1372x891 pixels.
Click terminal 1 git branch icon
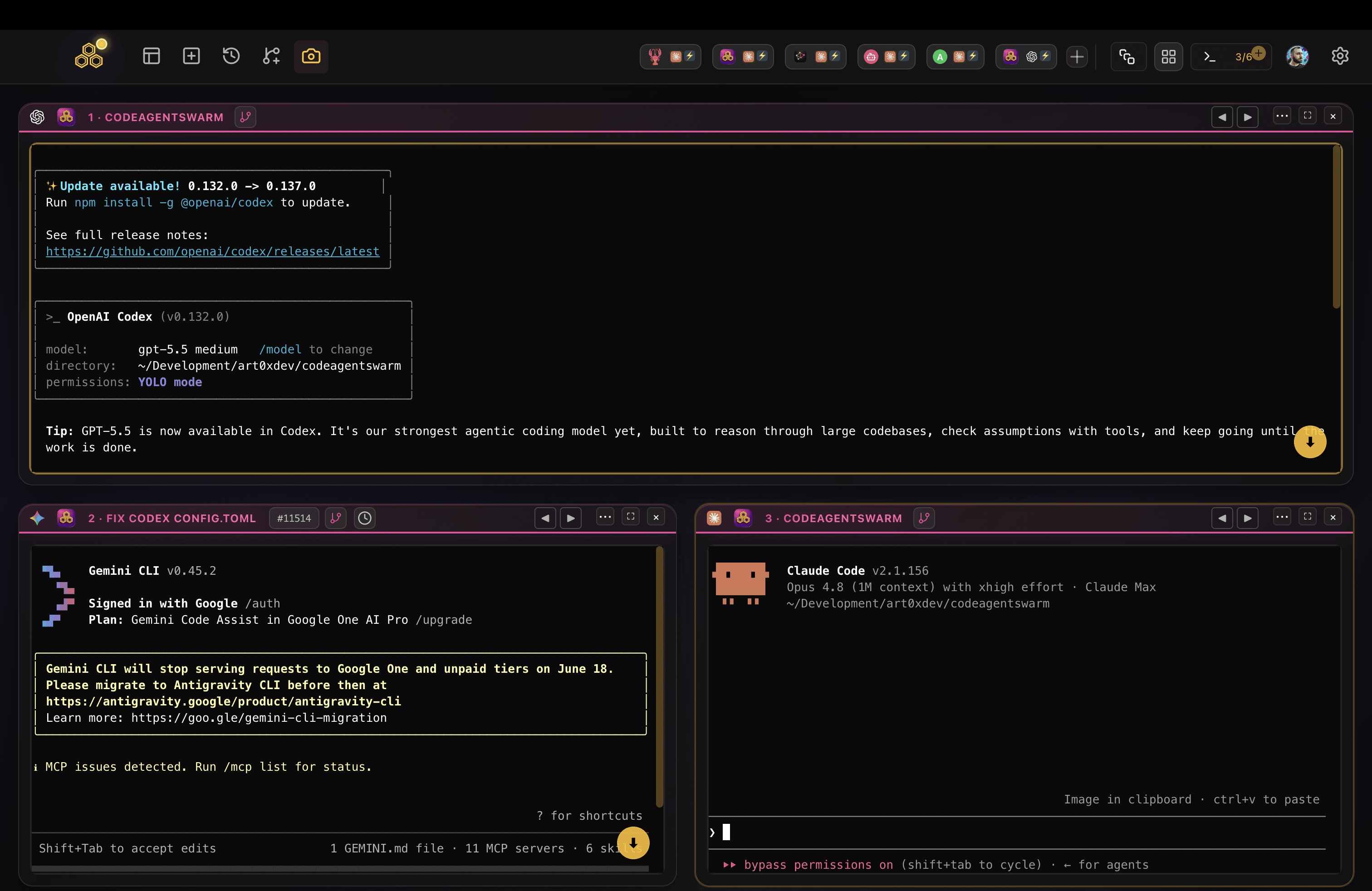(245, 117)
